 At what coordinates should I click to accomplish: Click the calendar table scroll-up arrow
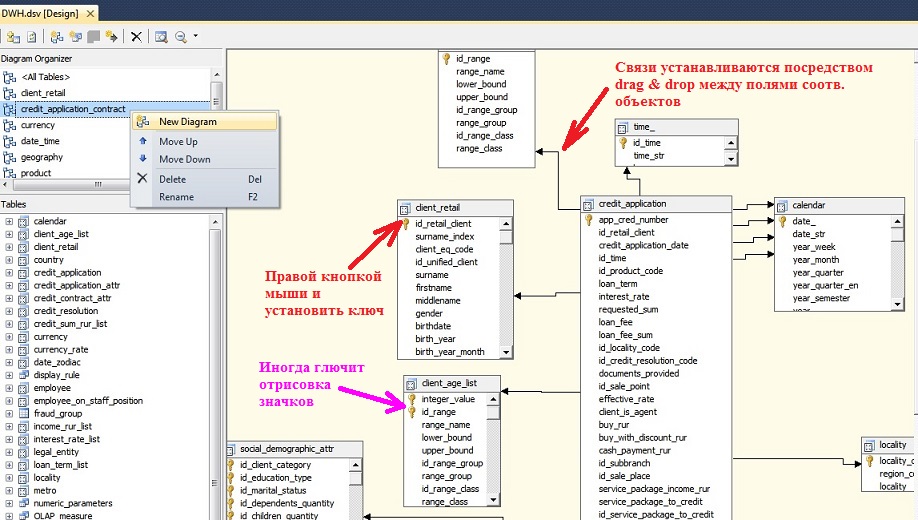898,221
